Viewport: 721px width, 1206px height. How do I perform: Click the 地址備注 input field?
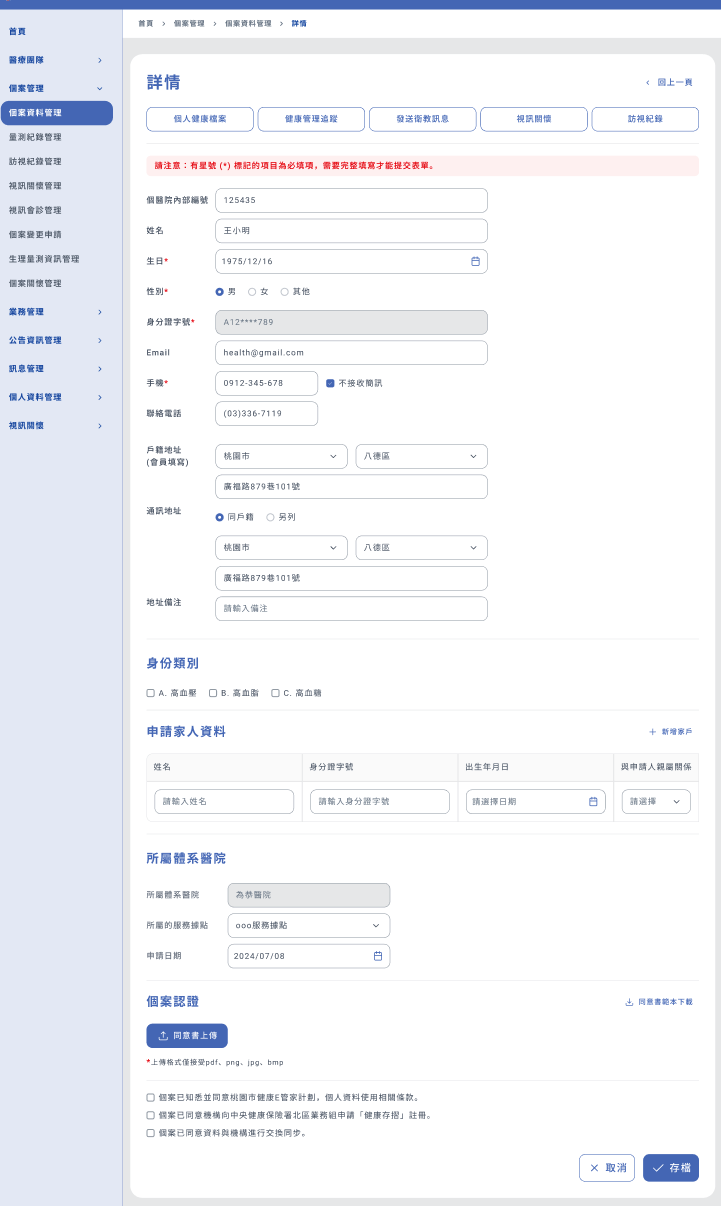pyautogui.click(x=351, y=608)
